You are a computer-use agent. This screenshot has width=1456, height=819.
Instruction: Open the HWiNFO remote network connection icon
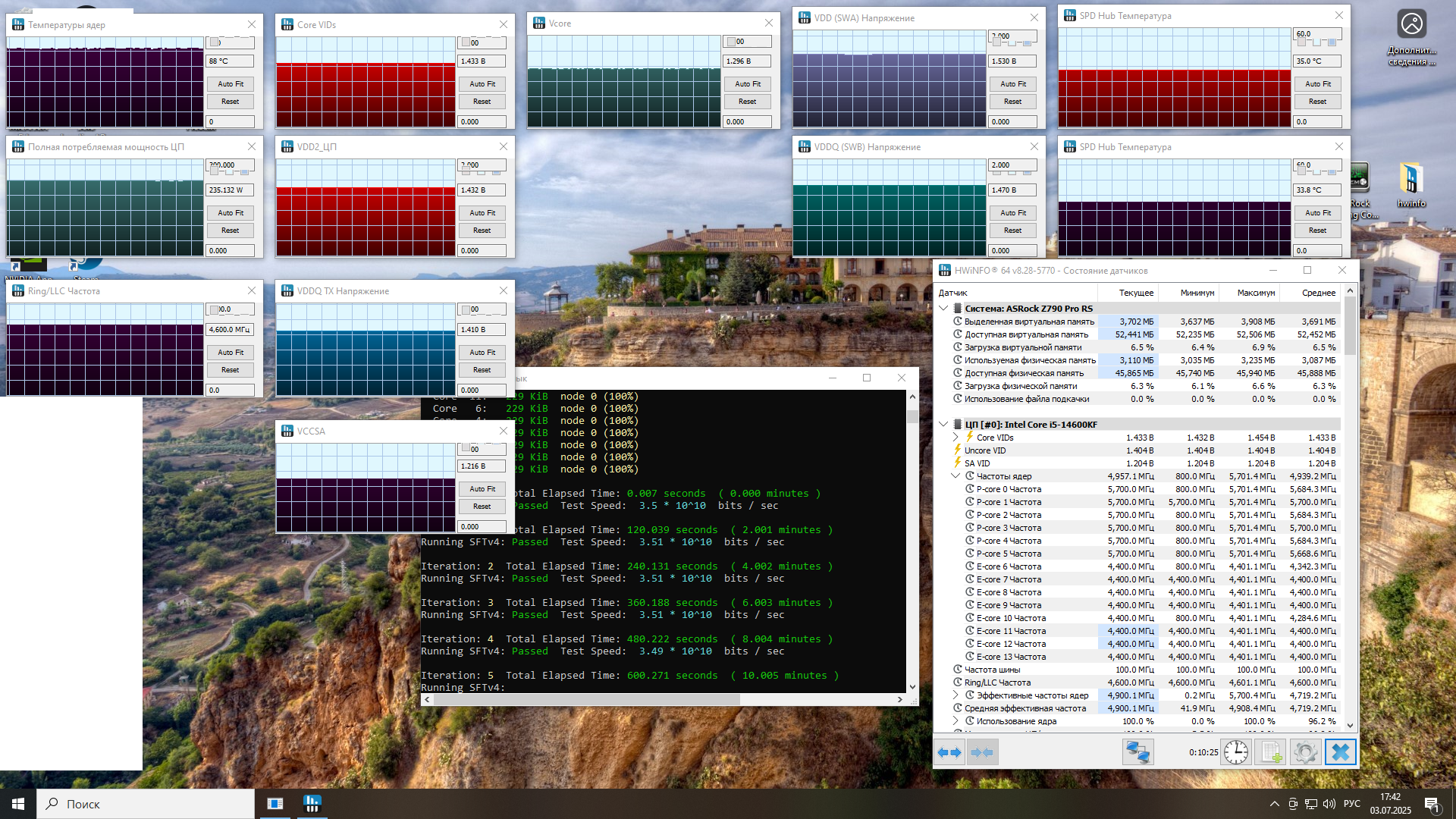[x=1137, y=752]
